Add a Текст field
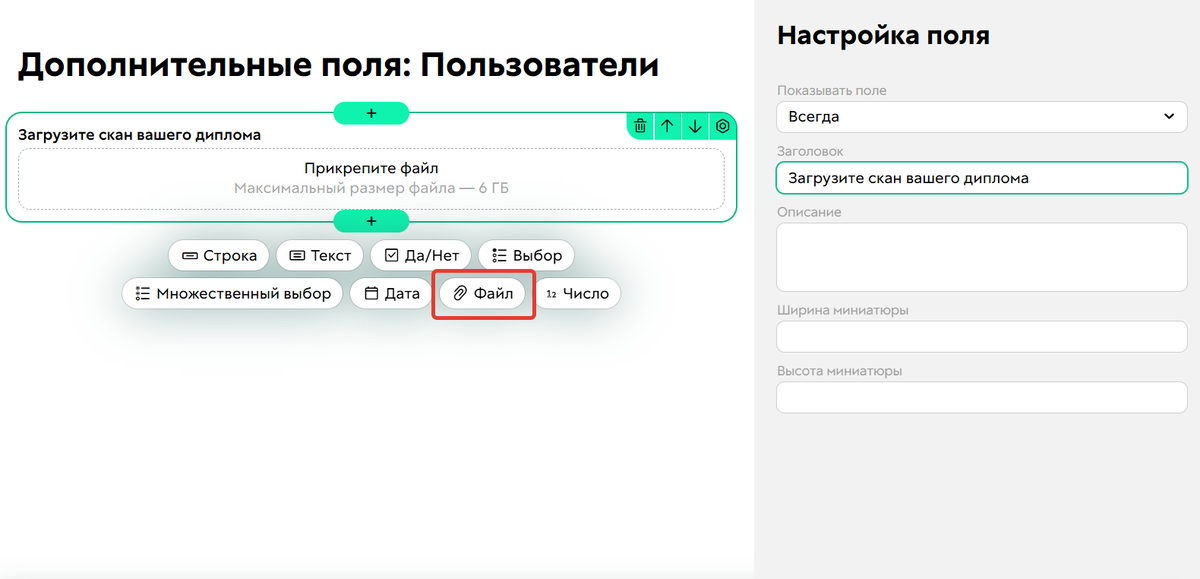The image size is (1200, 579). (x=319, y=255)
